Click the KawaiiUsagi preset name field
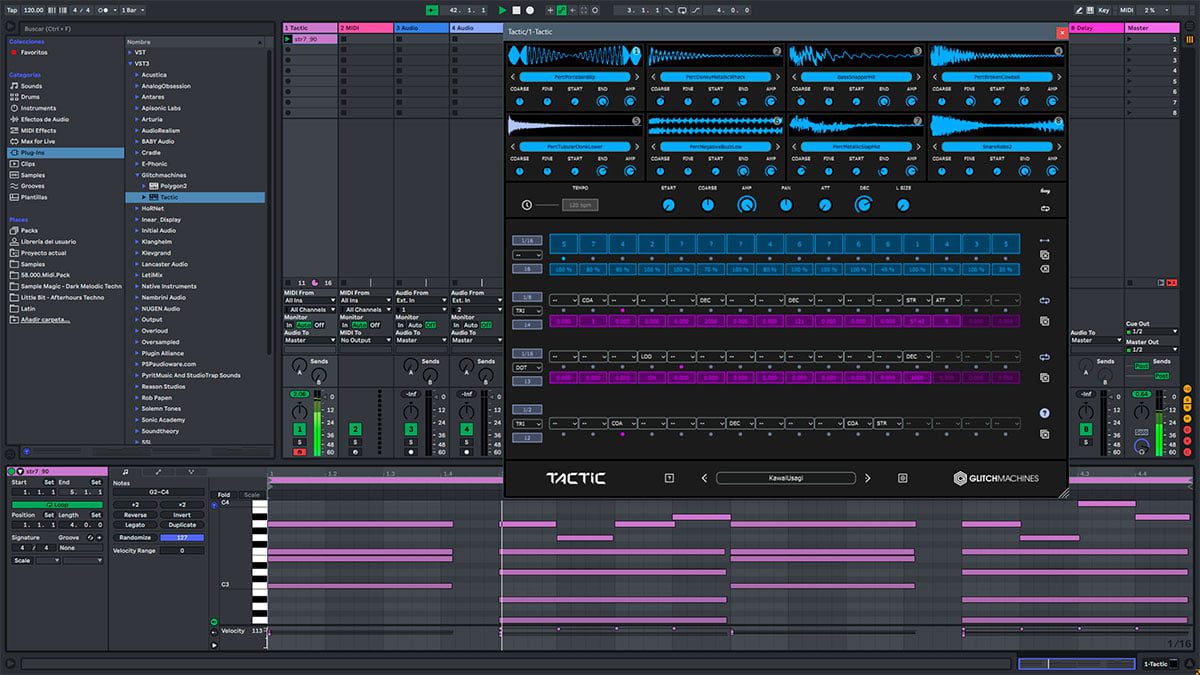The height and width of the screenshot is (675, 1200). 786,478
